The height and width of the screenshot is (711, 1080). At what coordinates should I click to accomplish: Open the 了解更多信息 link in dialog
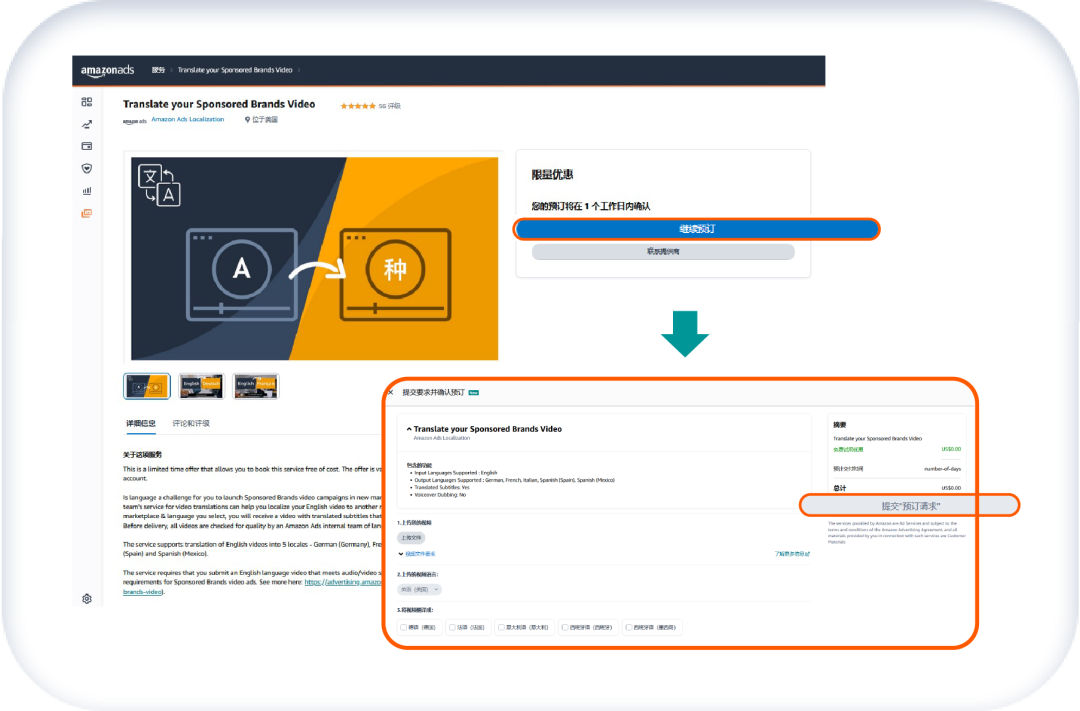[792, 554]
